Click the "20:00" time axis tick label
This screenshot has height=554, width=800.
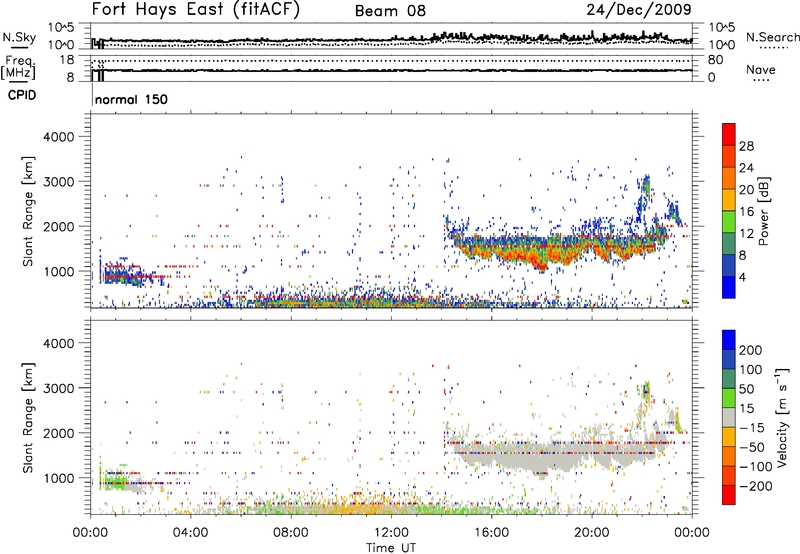[591, 533]
